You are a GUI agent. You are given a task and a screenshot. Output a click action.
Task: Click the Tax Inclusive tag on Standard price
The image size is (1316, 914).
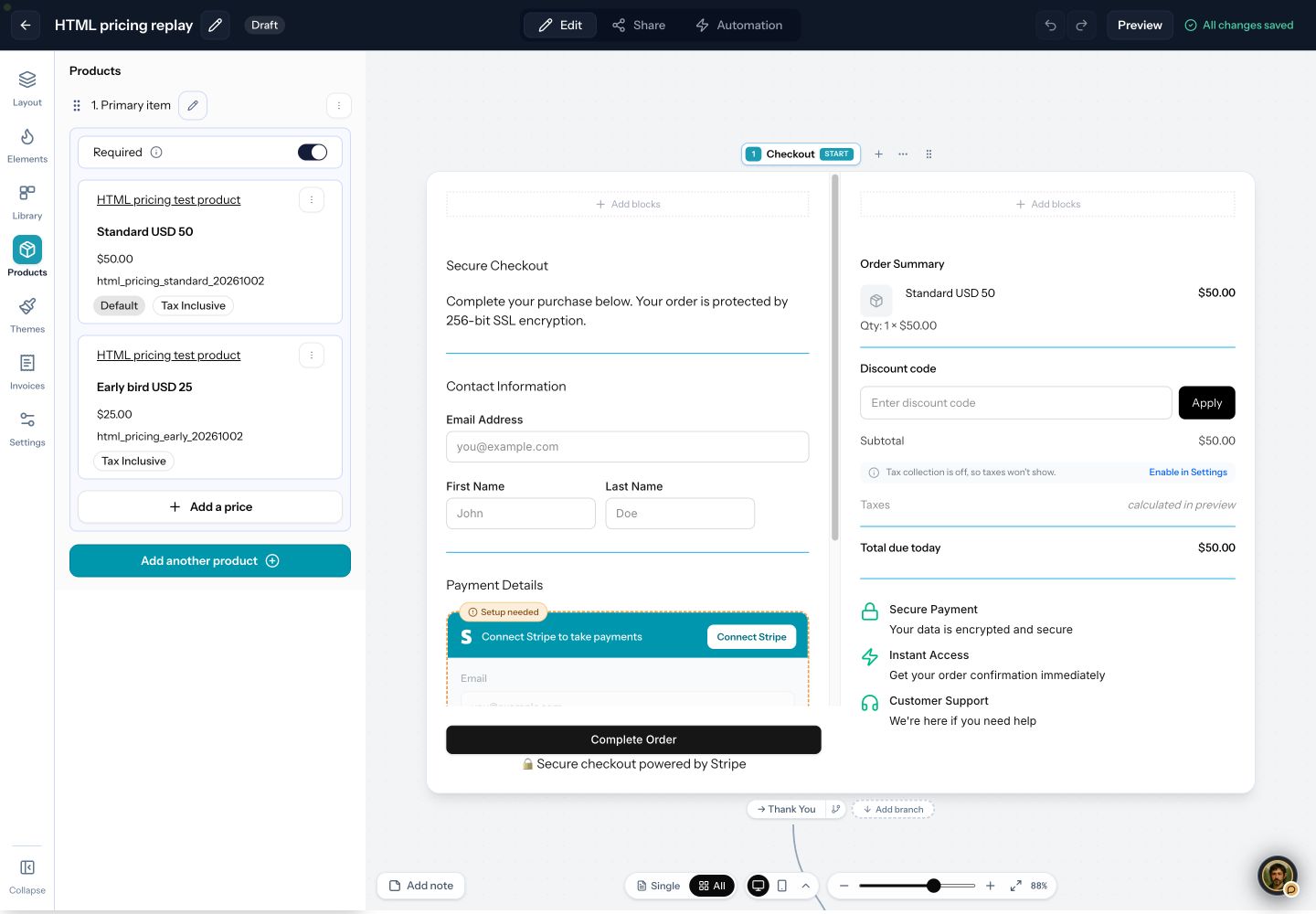click(x=193, y=305)
